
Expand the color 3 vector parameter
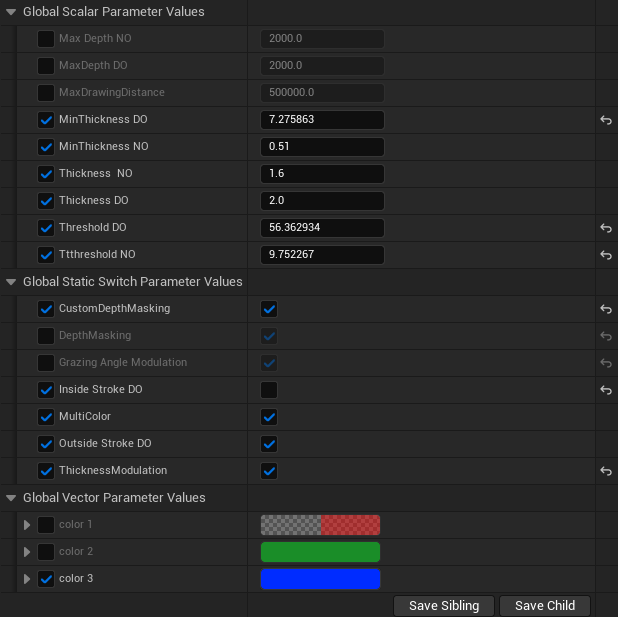coord(27,579)
